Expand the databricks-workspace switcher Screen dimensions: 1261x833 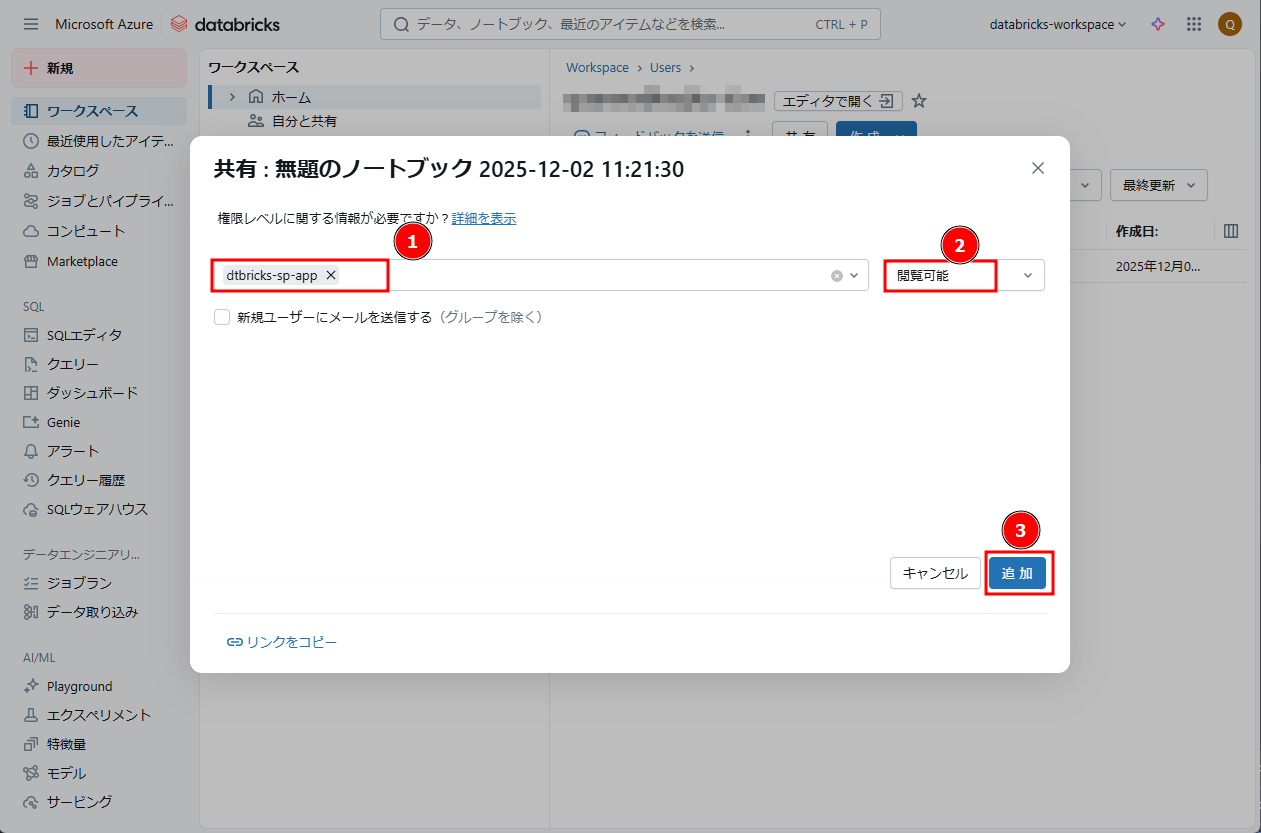tap(1057, 24)
